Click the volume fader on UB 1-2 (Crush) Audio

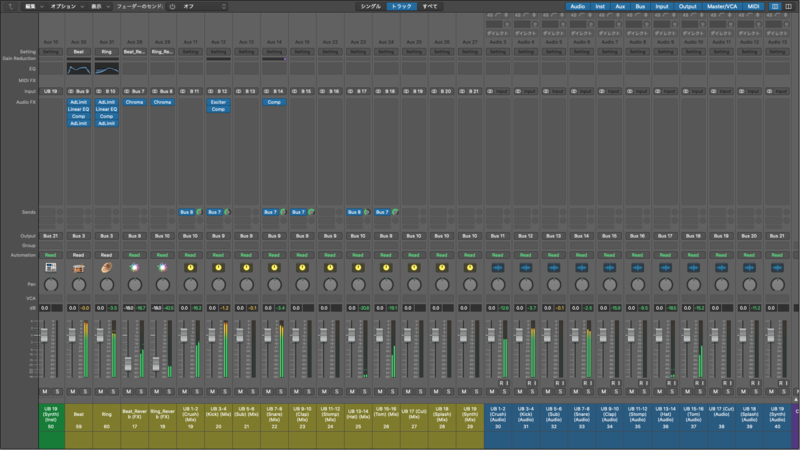point(491,335)
